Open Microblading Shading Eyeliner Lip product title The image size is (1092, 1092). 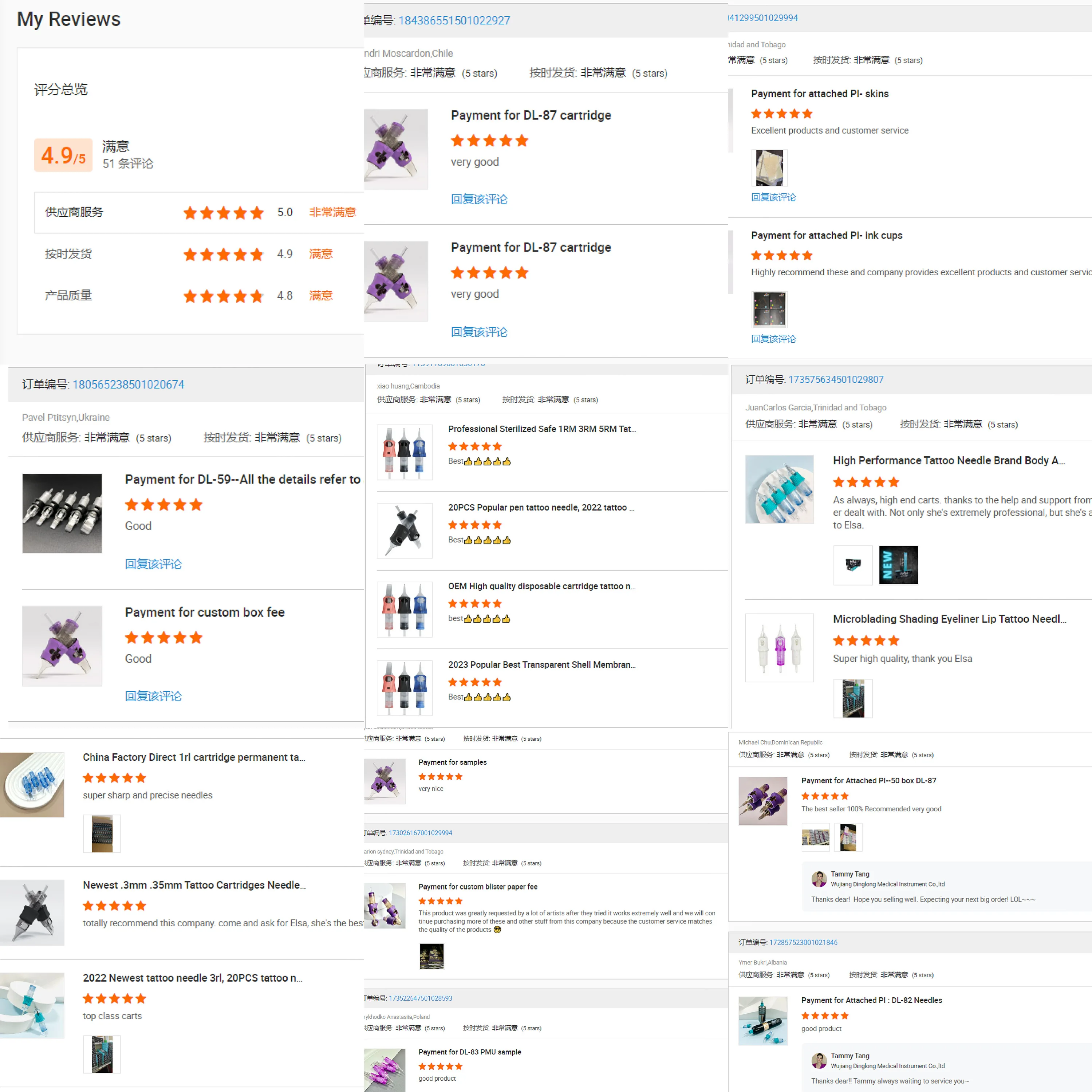949,619
